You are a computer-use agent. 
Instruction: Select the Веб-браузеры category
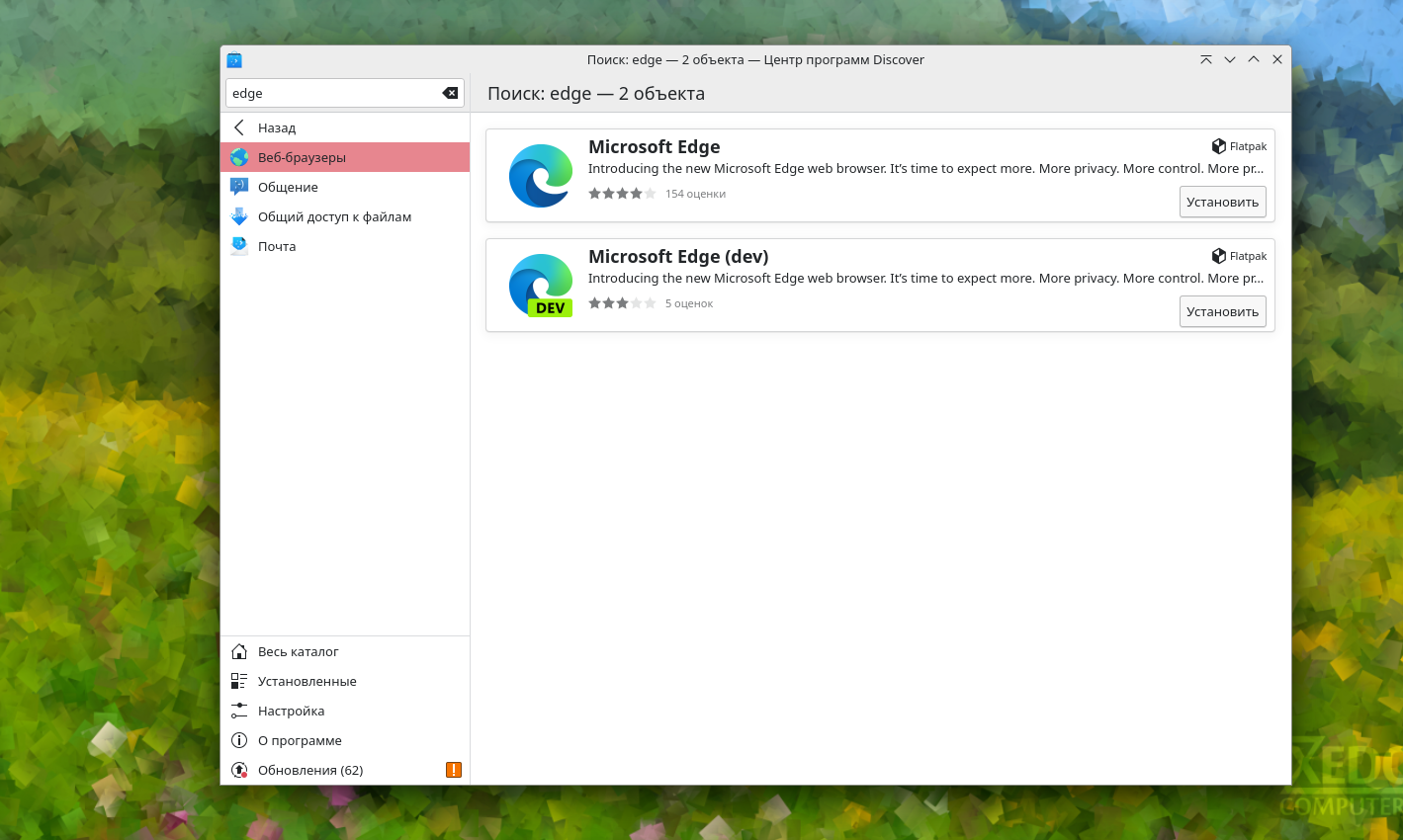pyautogui.click(x=345, y=157)
